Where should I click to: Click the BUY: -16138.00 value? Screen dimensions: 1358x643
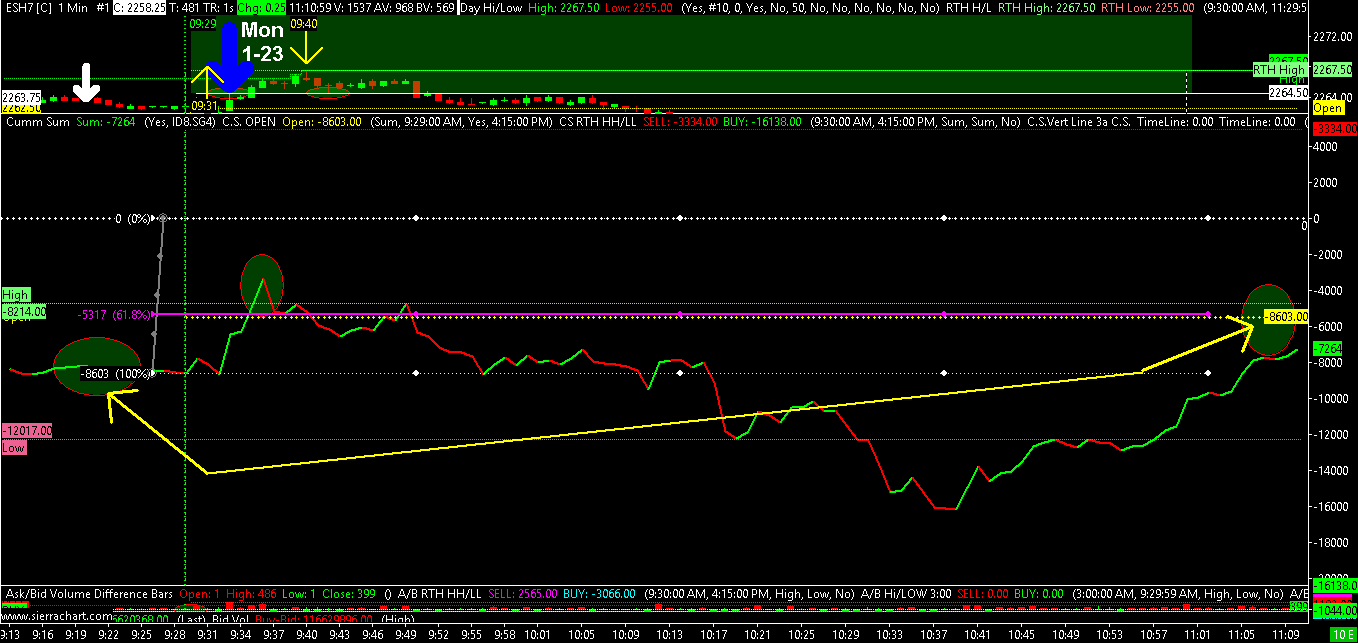click(x=764, y=122)
